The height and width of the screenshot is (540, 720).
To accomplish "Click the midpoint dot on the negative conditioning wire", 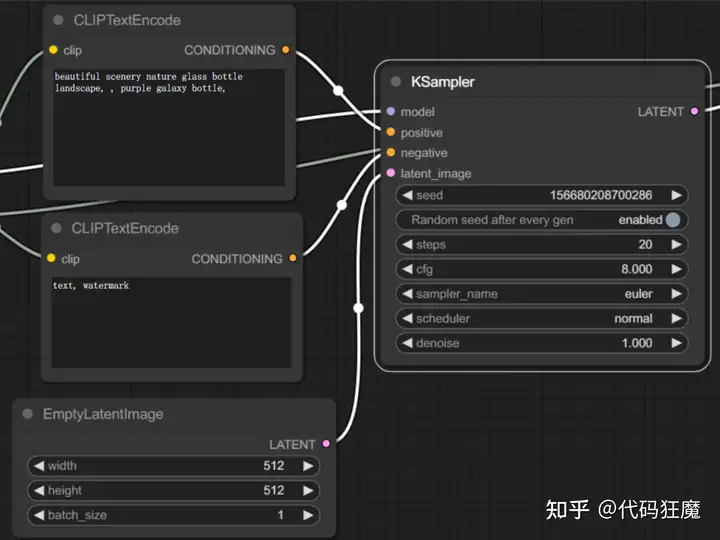I will 342,205.
